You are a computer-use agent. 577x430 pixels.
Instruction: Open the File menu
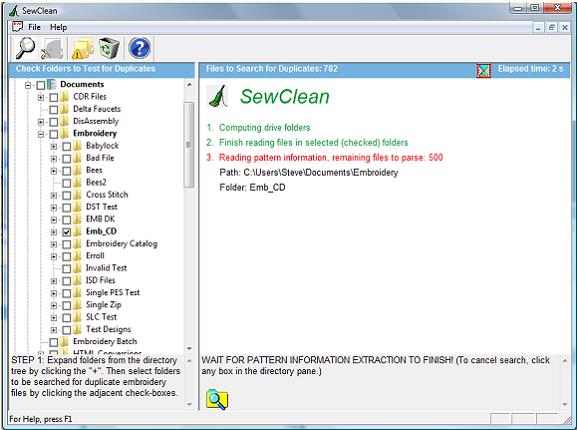coord(34,27)
